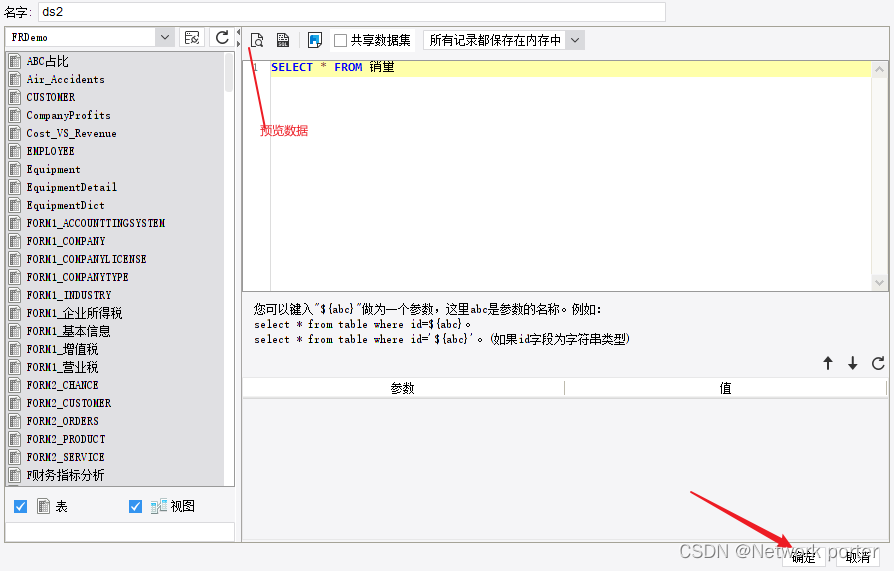Click the edit connection icon beside FRDemo
Viewport: 894px width, 571px height.
point(192,38)
